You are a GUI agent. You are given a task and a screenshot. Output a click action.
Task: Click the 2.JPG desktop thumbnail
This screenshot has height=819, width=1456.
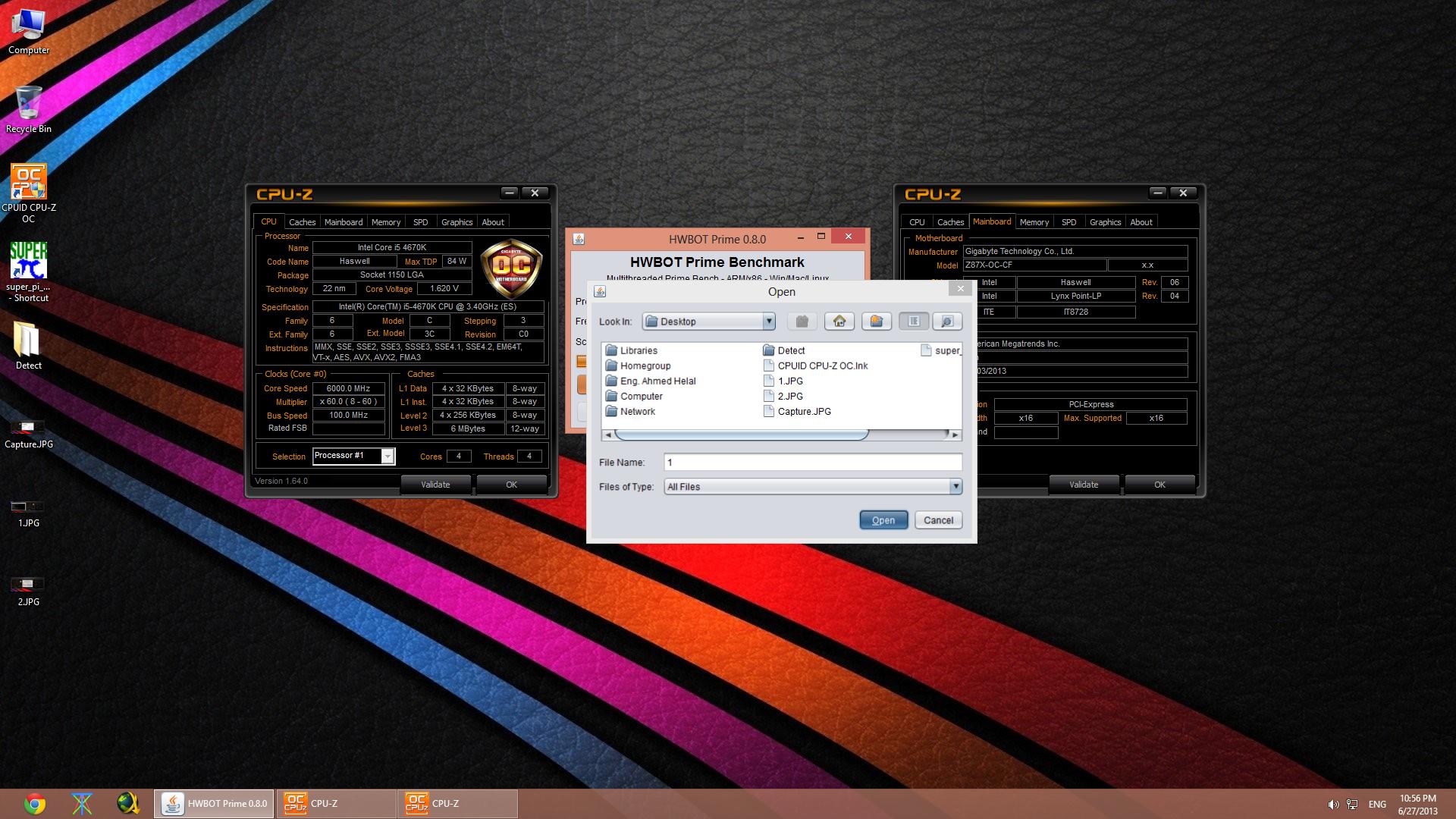tap(29, 592)
